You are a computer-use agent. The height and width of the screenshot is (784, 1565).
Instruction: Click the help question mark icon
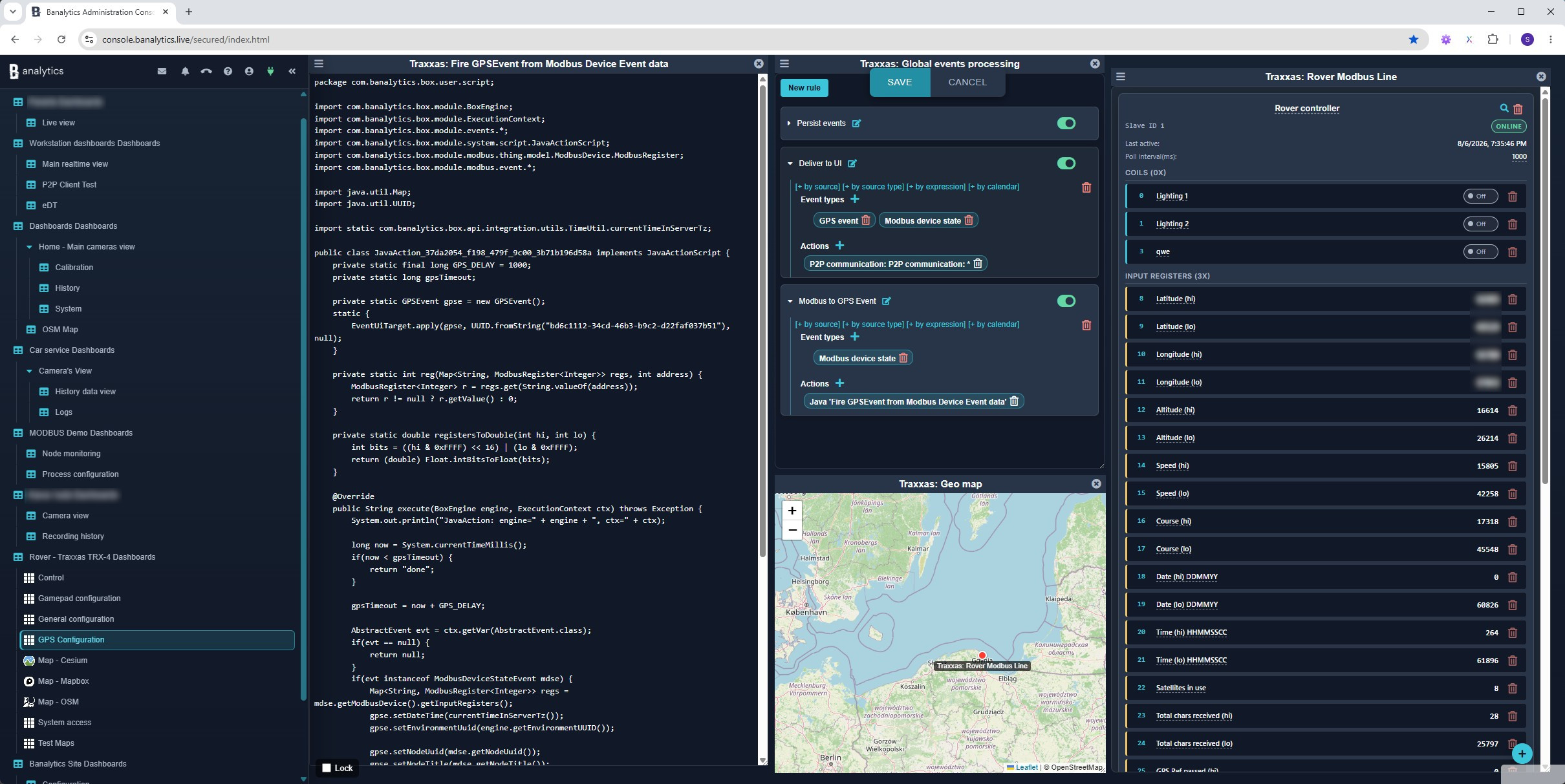[x=228, y=71]
